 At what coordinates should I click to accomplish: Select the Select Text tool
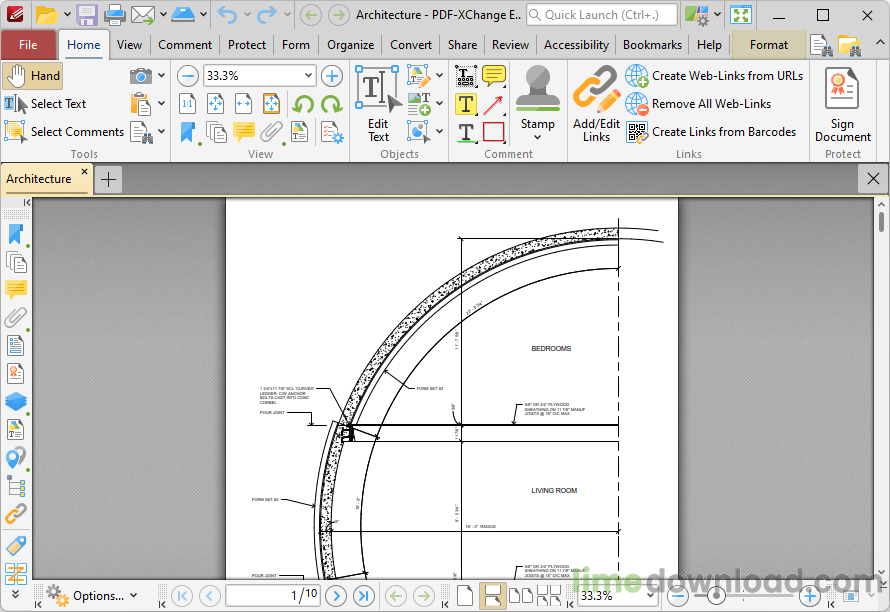[x=55, y=103]
